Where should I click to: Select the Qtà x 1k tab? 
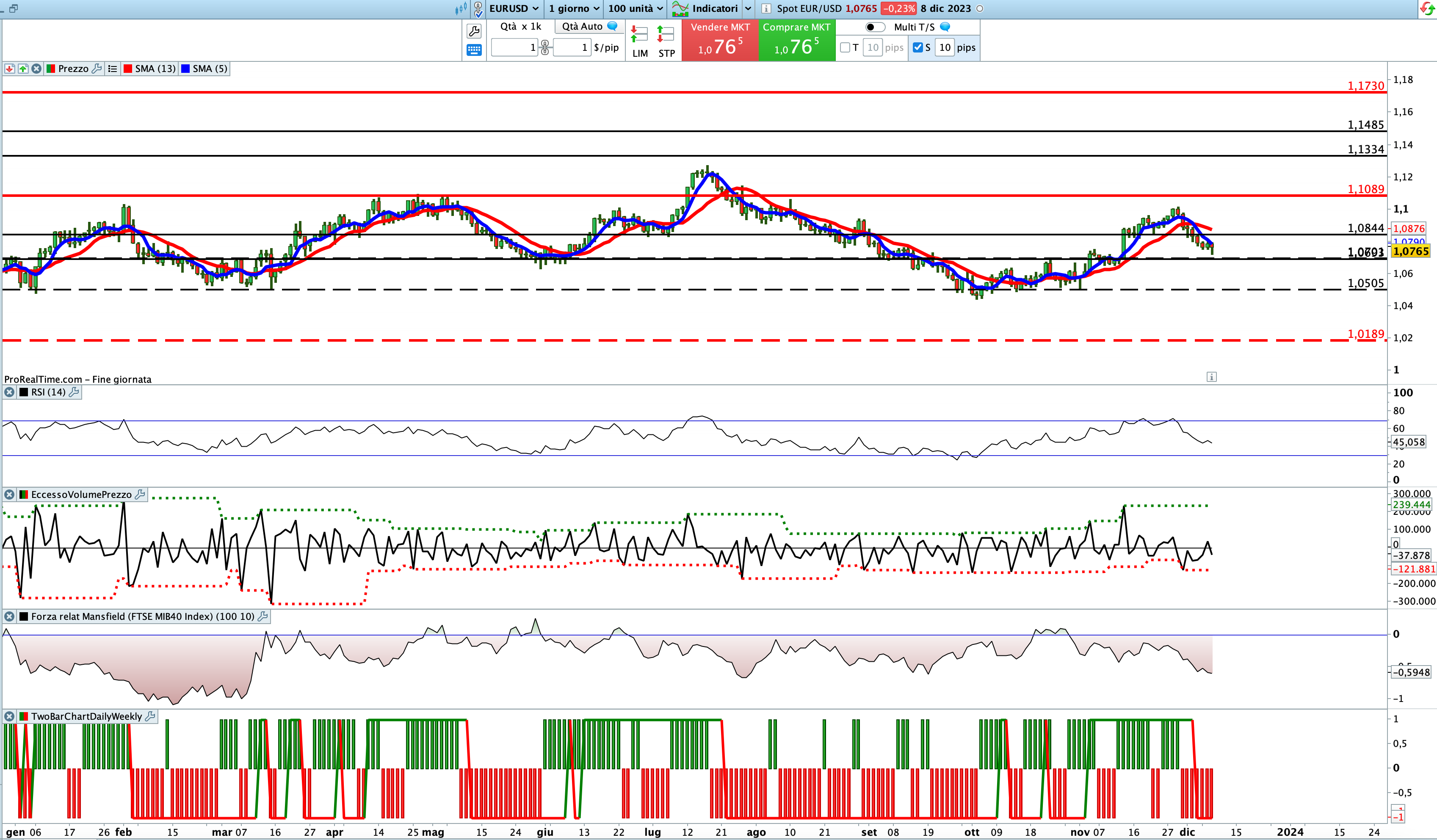(x=520, y=26)
